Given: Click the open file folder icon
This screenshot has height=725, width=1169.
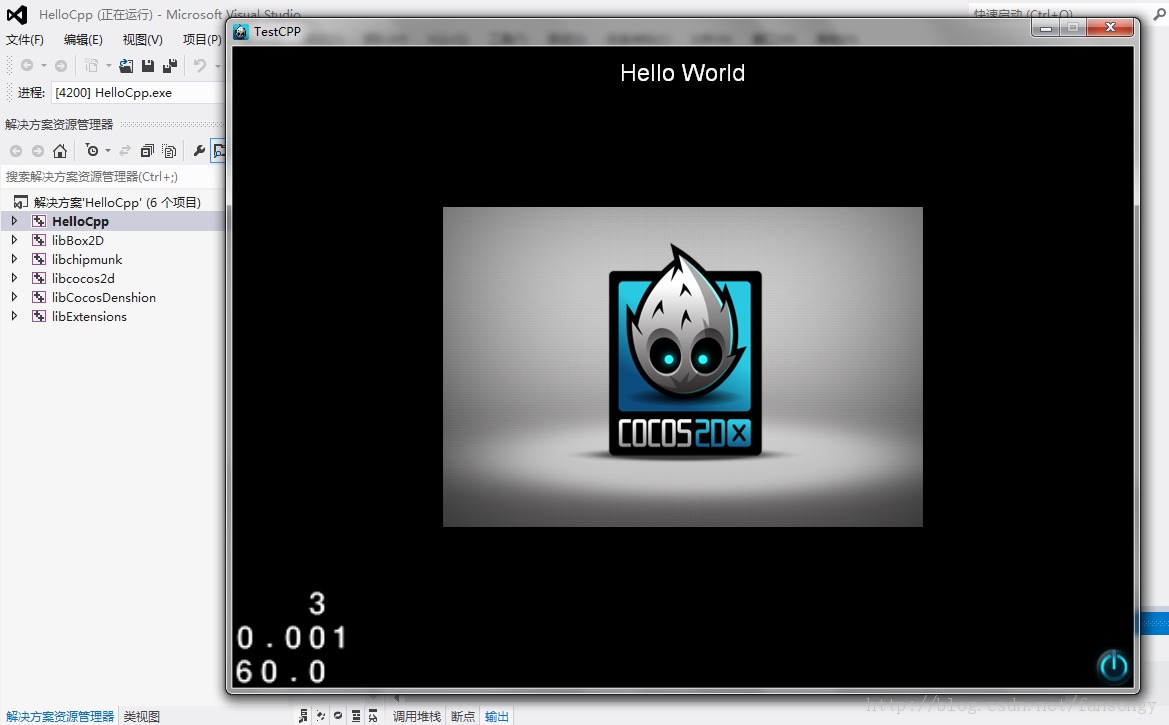Looking at the screenshot, I should 126,66.
